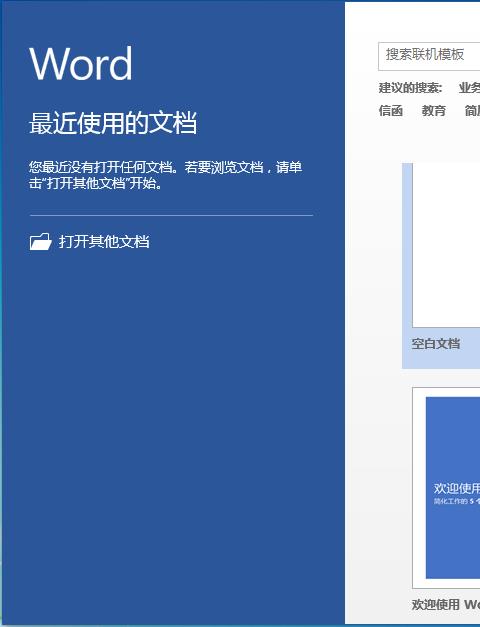Open other documents via 打开其他文档 link
The height and width of the screenshot is (627, 480).
(x=104, y=242)
